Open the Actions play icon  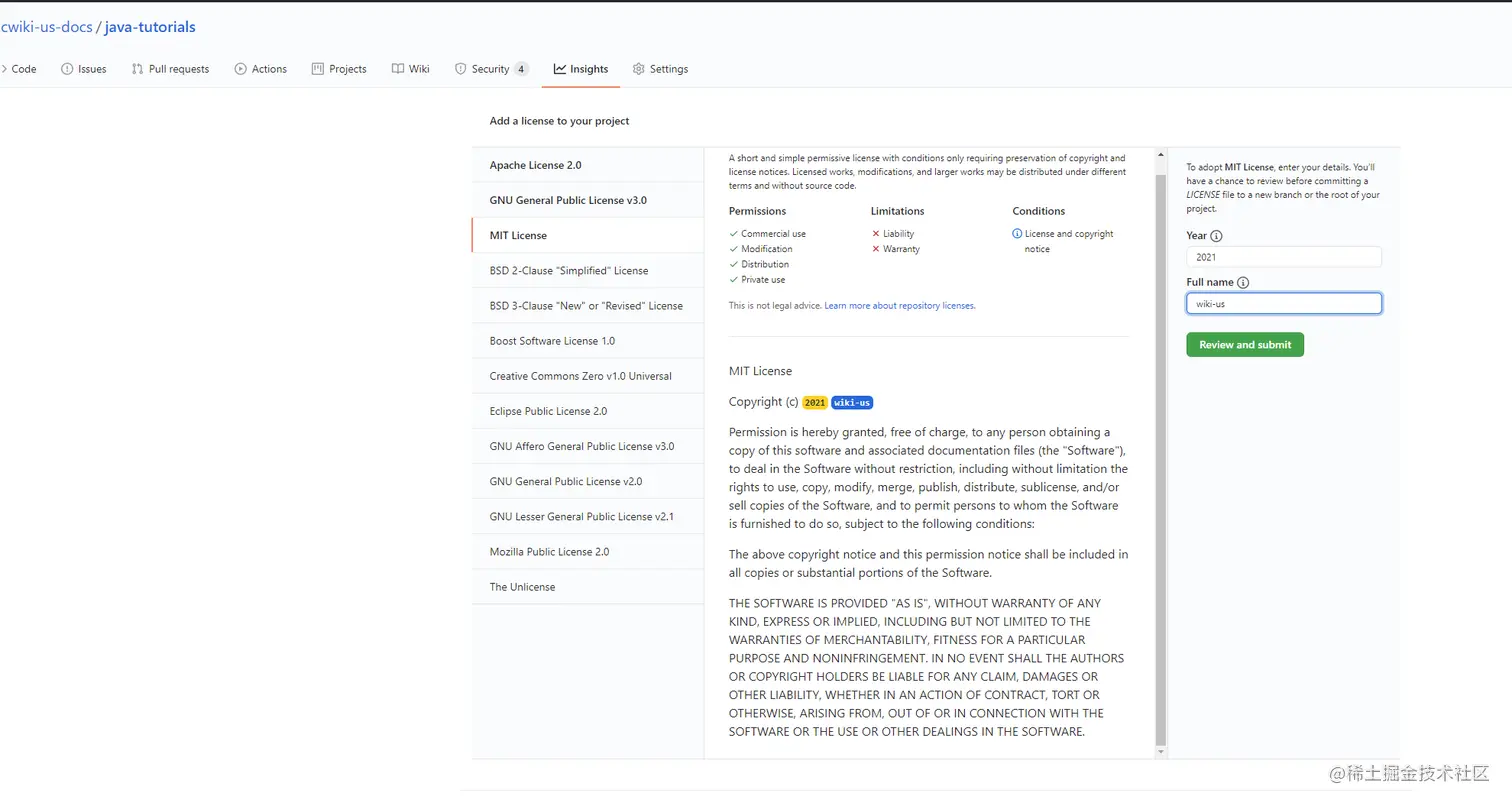point(240,68)
